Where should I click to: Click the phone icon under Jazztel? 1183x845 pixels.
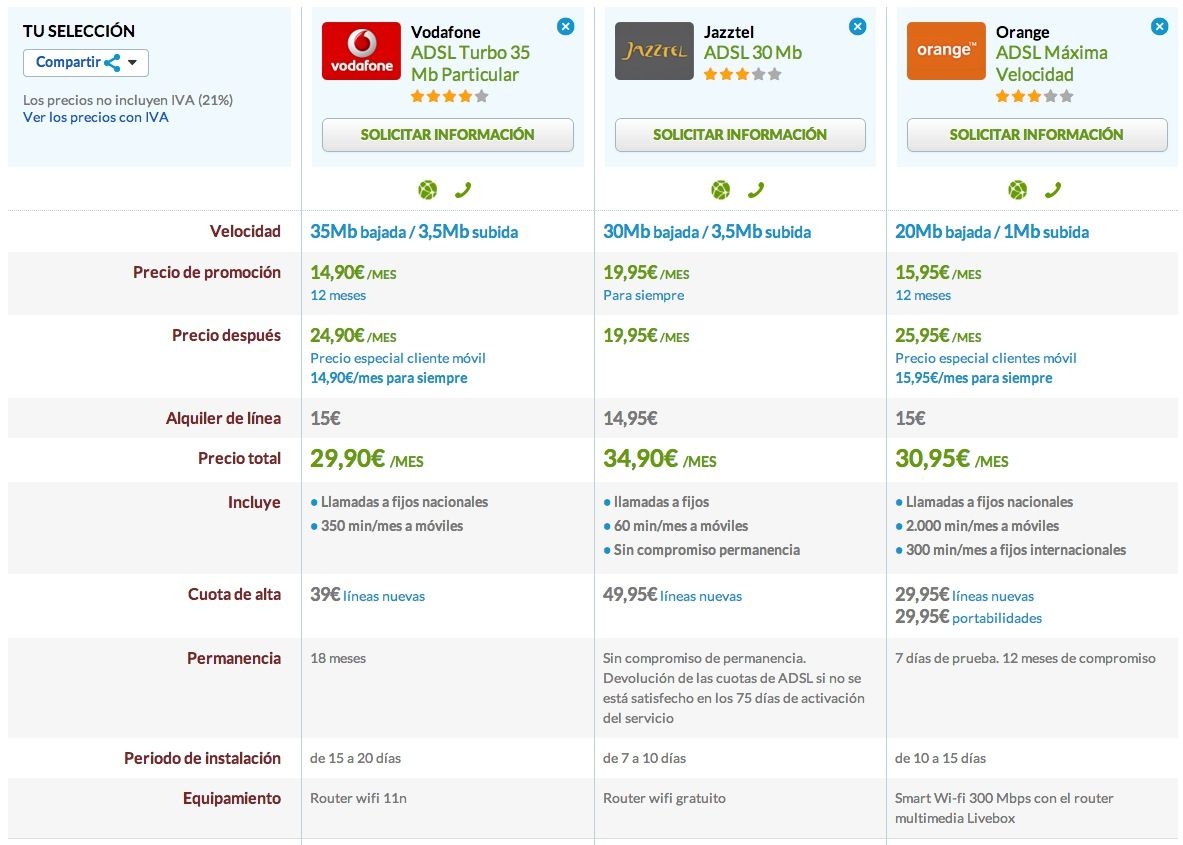point(755,190)
